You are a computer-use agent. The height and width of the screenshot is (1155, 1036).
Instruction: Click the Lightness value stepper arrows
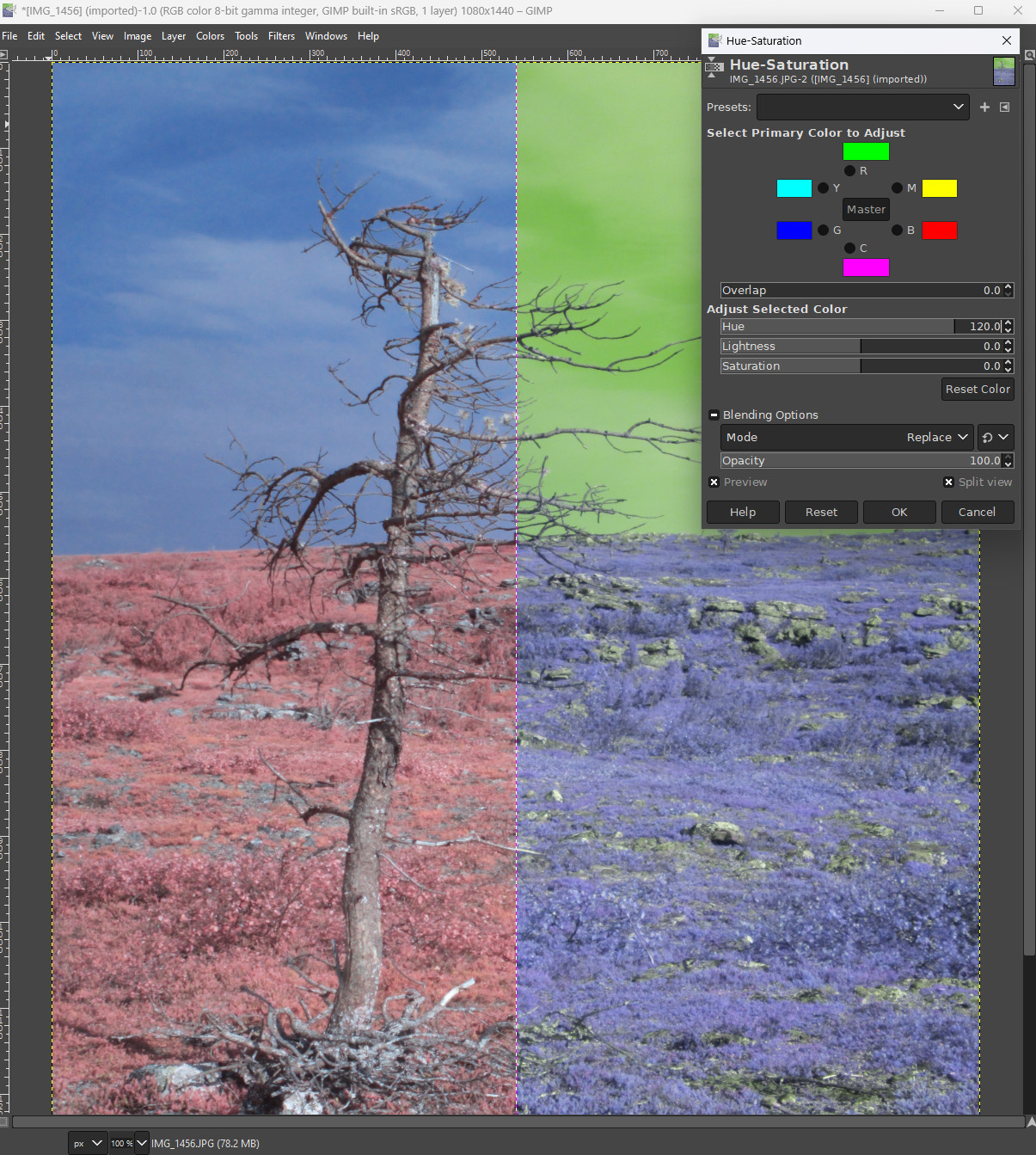[x=1008, y=346]
